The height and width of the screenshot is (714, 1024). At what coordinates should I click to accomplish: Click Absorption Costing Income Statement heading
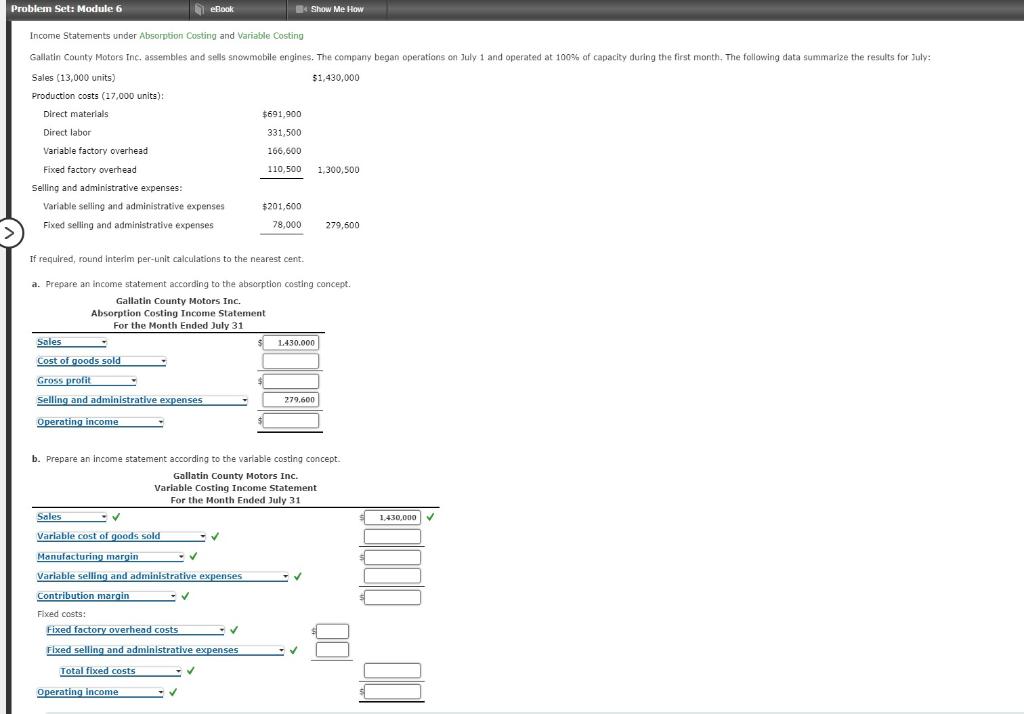click(x=178, y=314)
